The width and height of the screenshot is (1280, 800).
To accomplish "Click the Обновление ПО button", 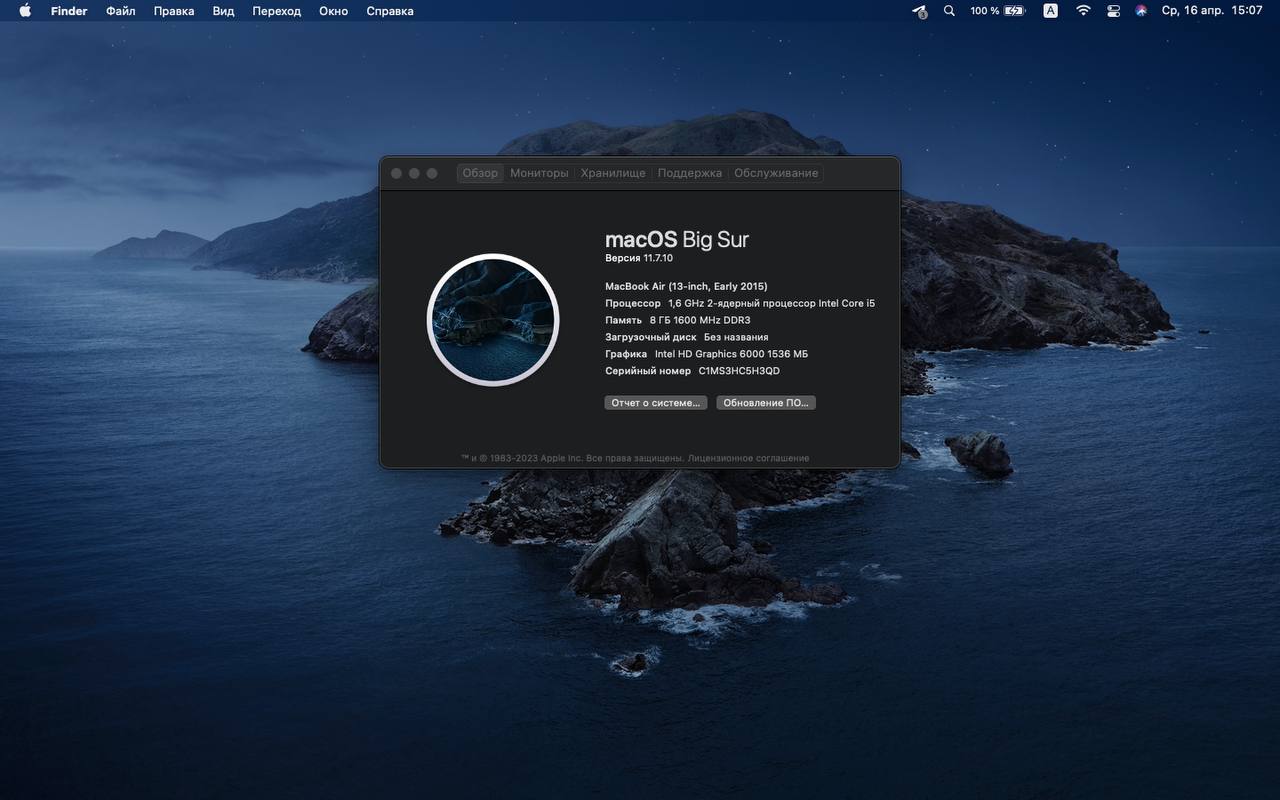I will click(766, 403).
